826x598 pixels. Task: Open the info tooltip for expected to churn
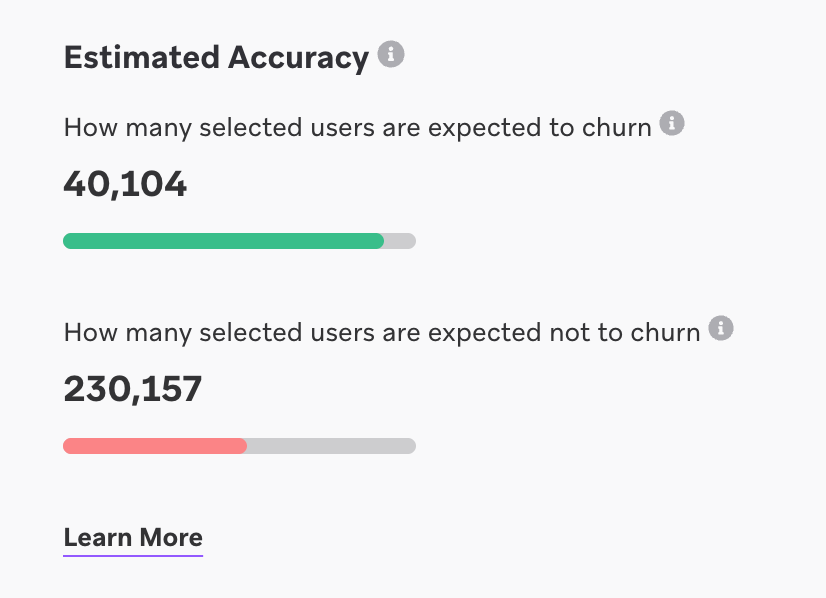672,123
